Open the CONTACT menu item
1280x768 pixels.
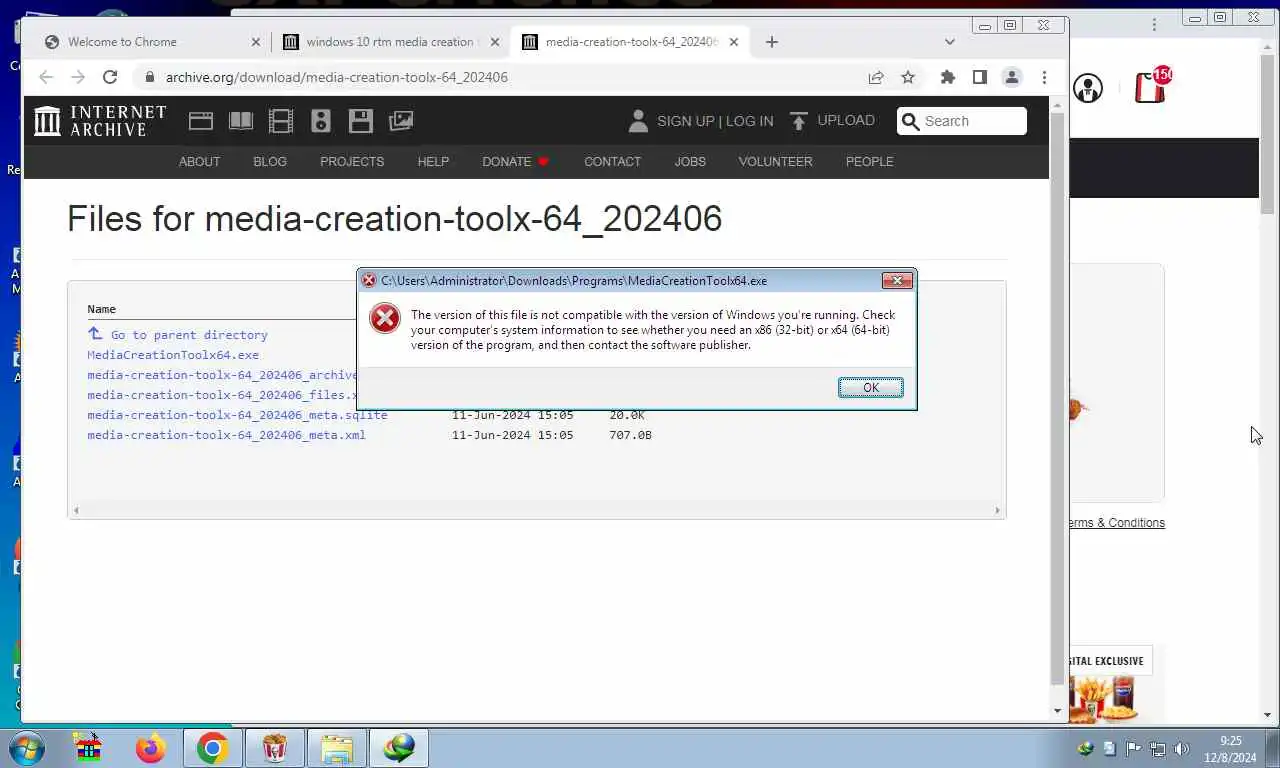[612, 161]
